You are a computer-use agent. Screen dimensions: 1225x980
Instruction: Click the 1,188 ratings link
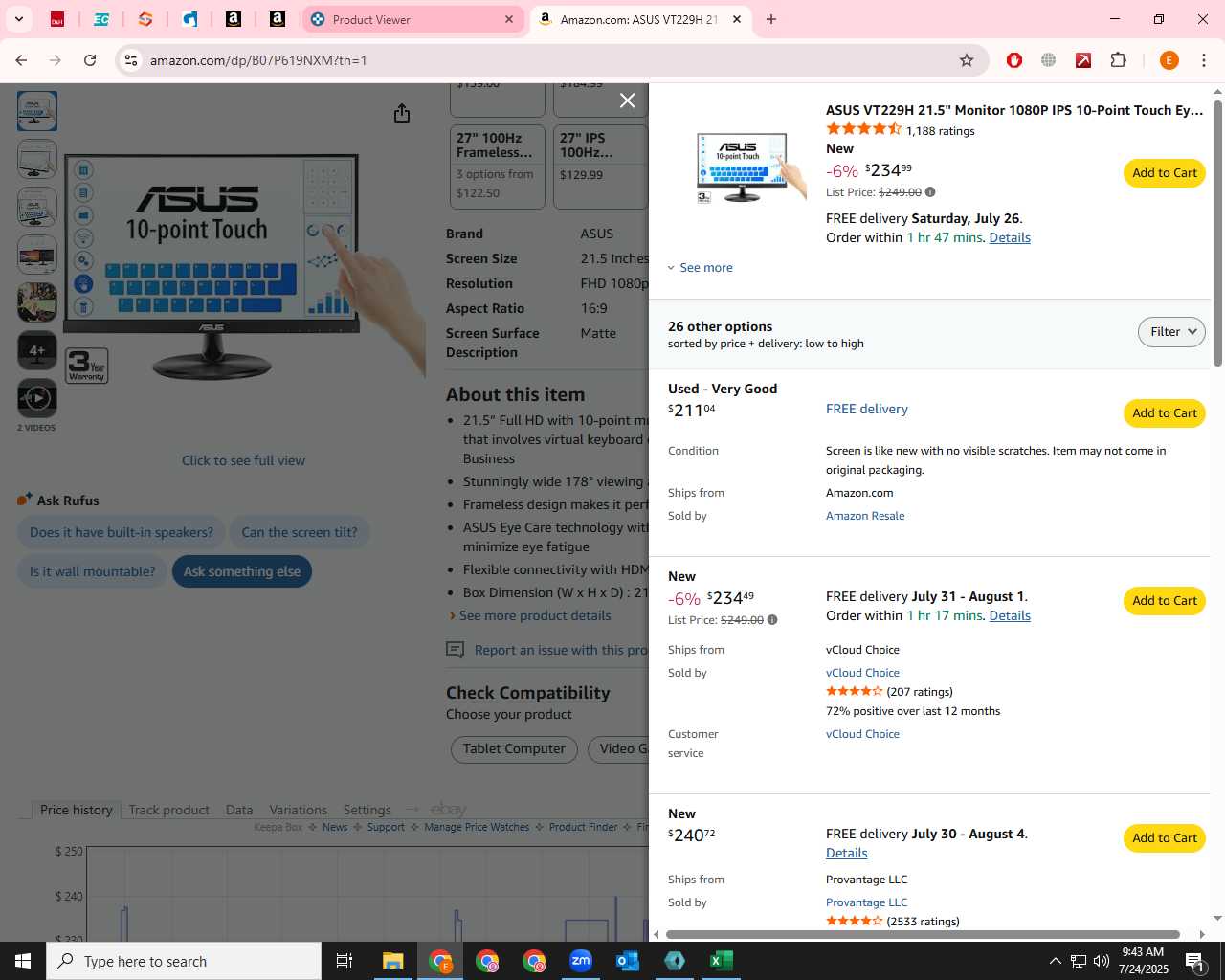[x=940, y=131]
